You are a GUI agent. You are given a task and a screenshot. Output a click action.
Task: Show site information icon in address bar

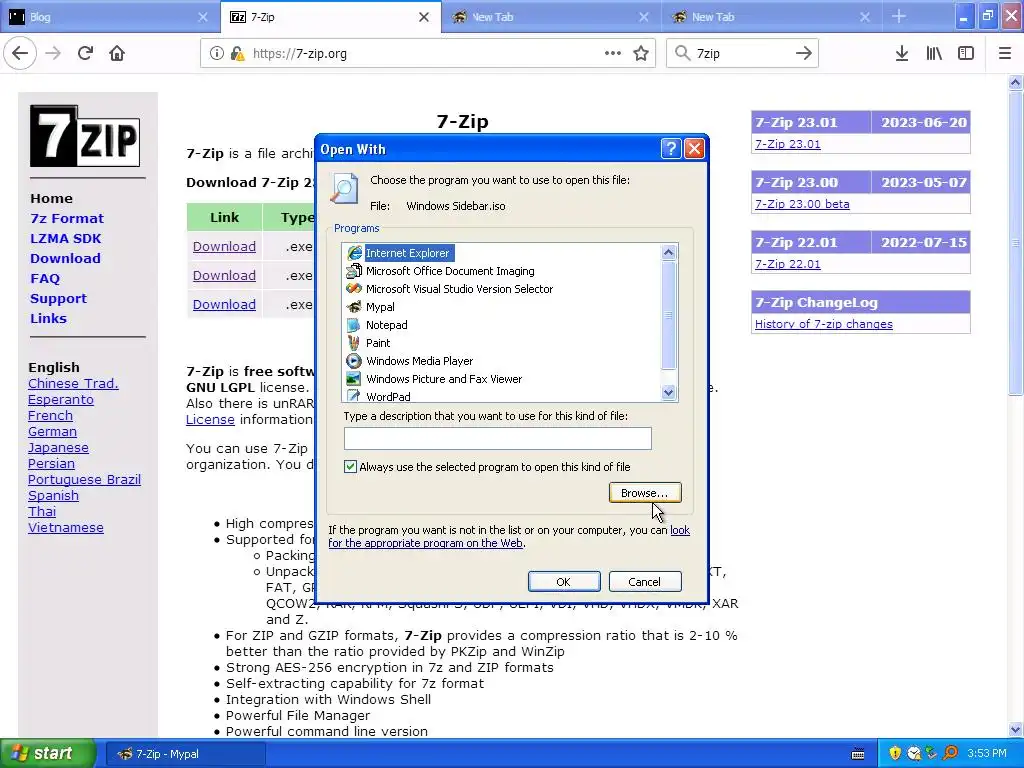tap(216, 54)
